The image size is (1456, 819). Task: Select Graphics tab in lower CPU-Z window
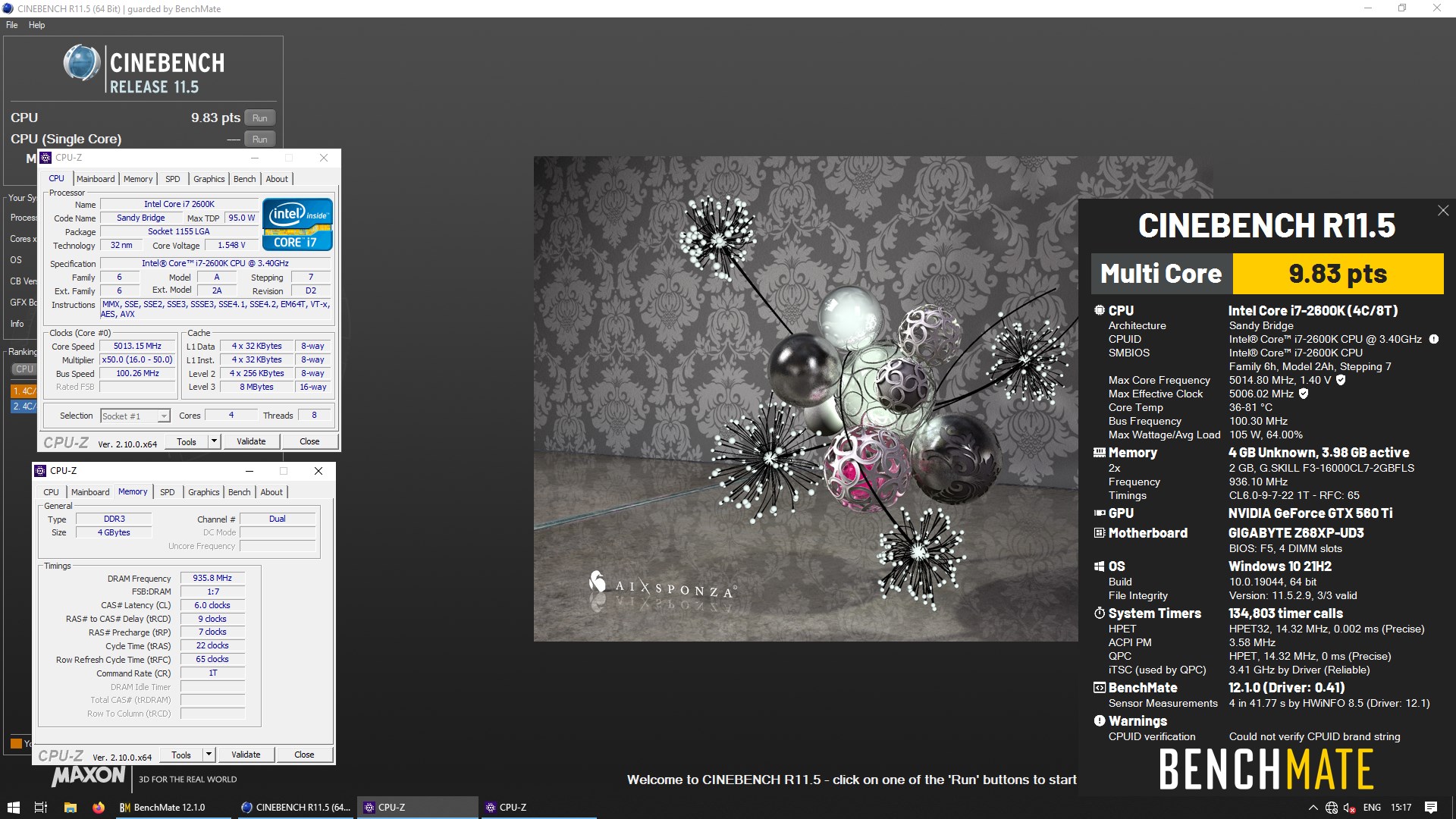204,492
